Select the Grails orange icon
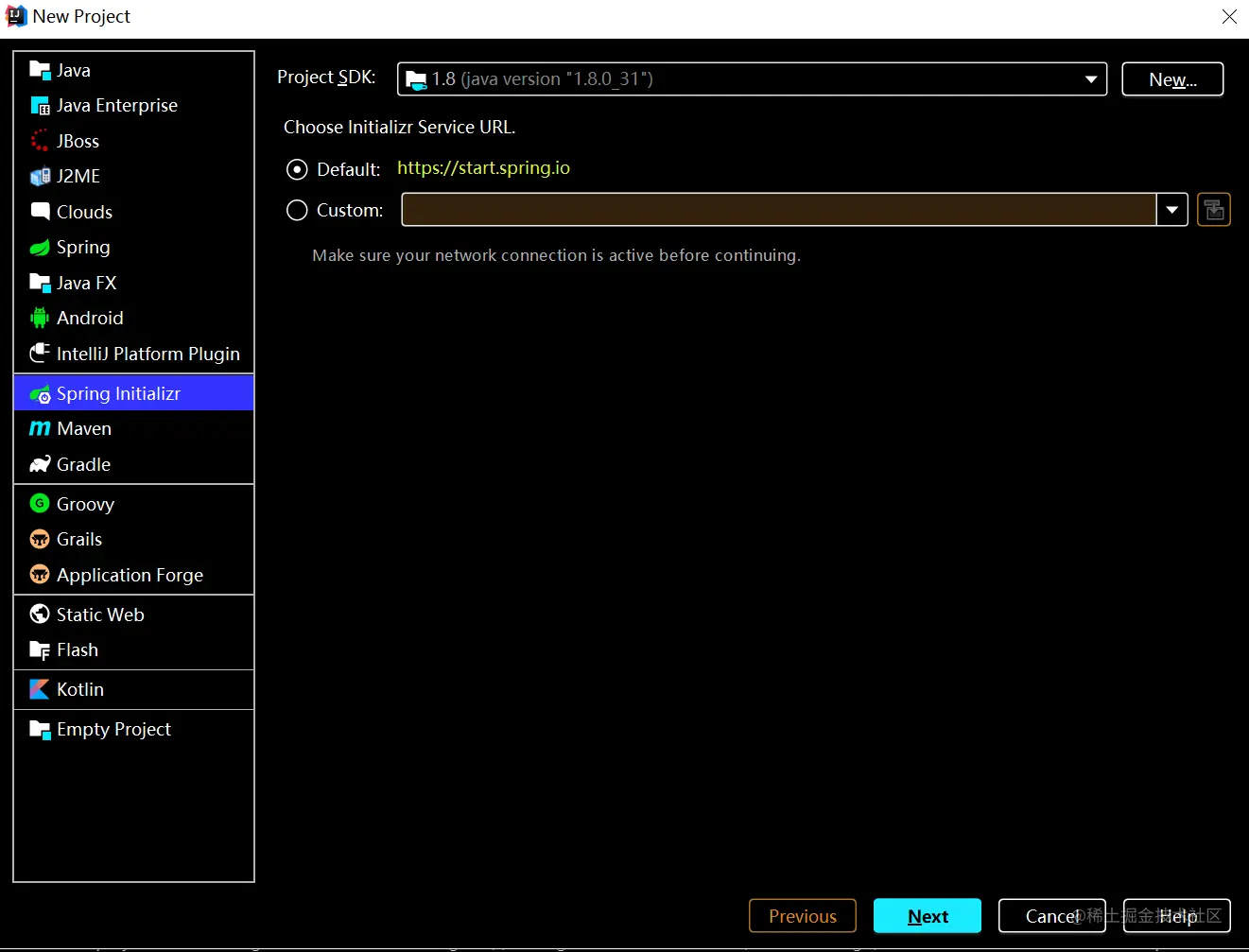 coord(40,539)
